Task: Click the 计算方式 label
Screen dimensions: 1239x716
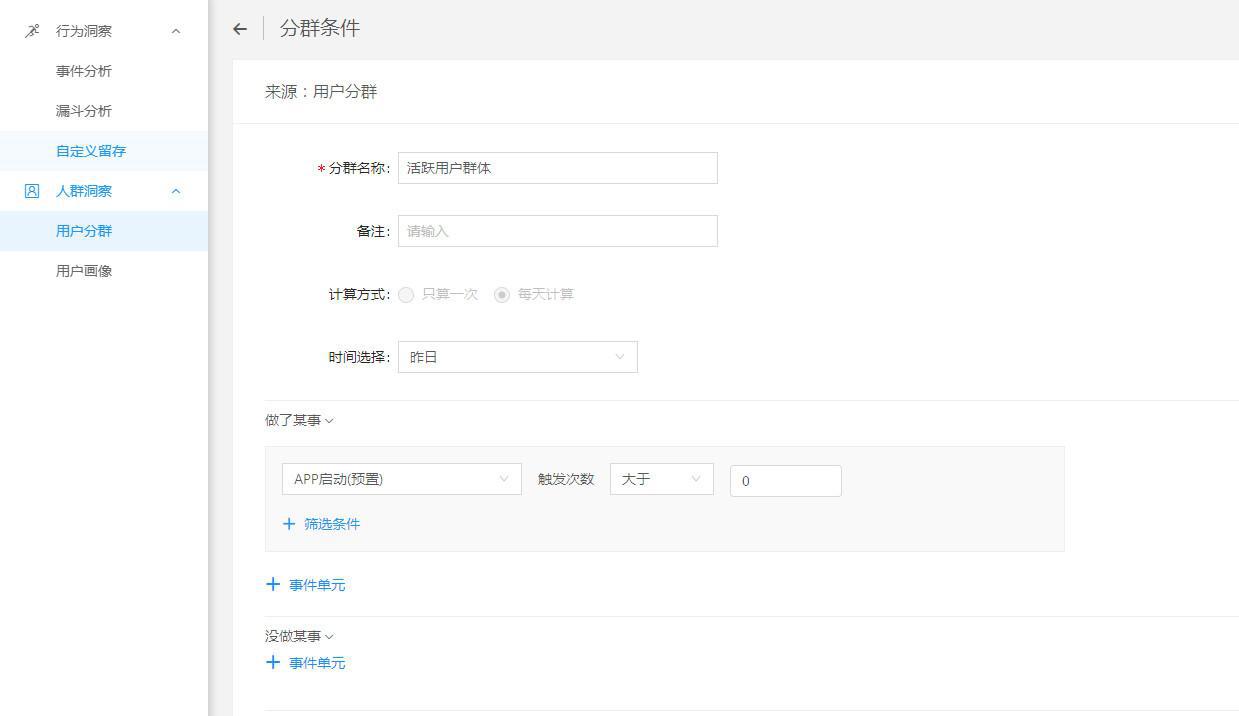Action: click(359, 295)
